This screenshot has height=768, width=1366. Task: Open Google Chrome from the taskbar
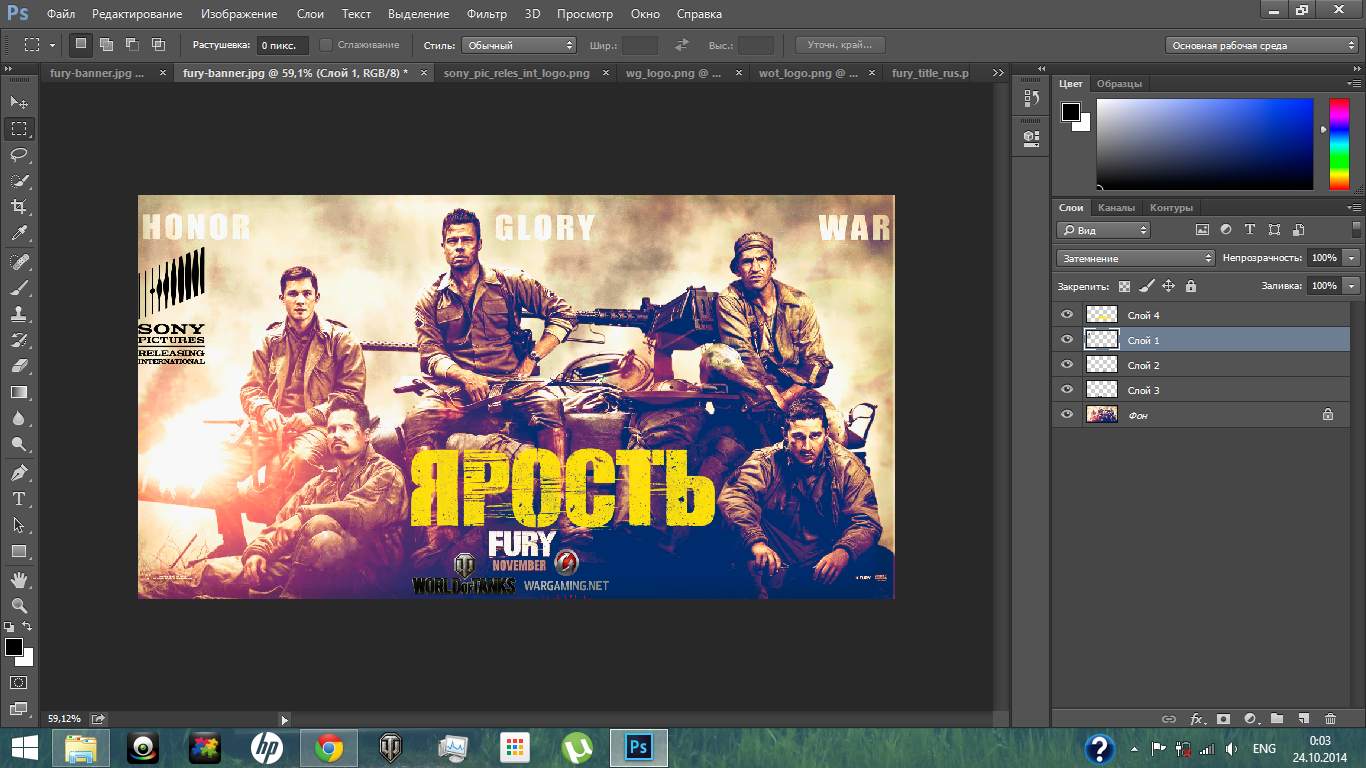[329, 747]
